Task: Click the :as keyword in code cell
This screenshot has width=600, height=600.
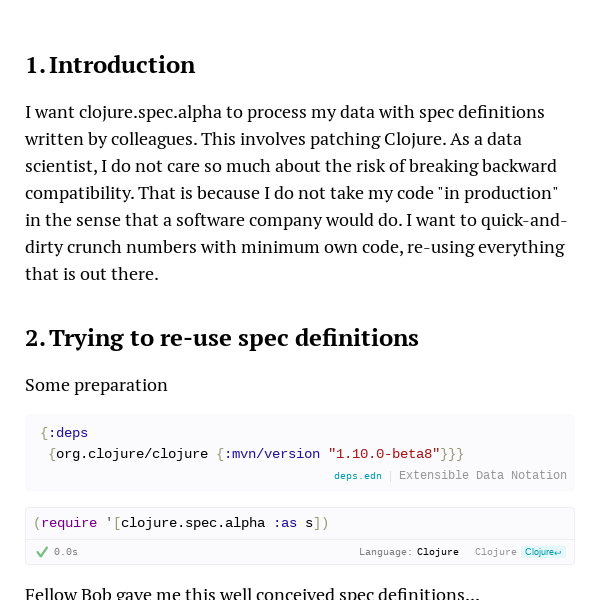Action: tap(285, 523)
